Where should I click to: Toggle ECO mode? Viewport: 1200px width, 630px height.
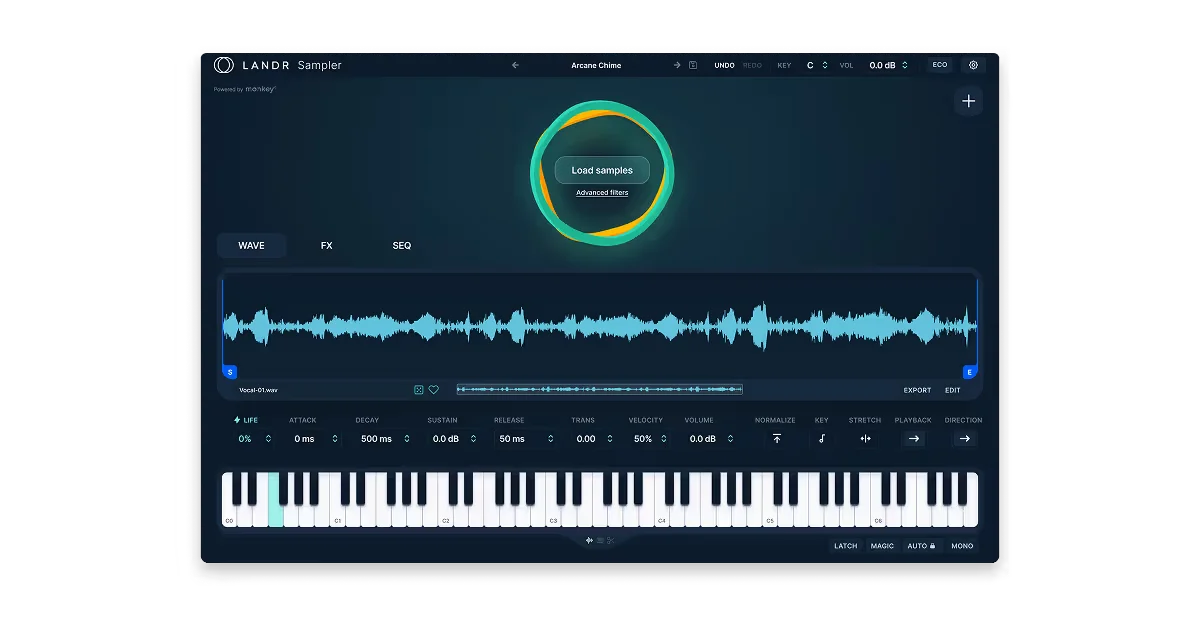click(940, 65)
